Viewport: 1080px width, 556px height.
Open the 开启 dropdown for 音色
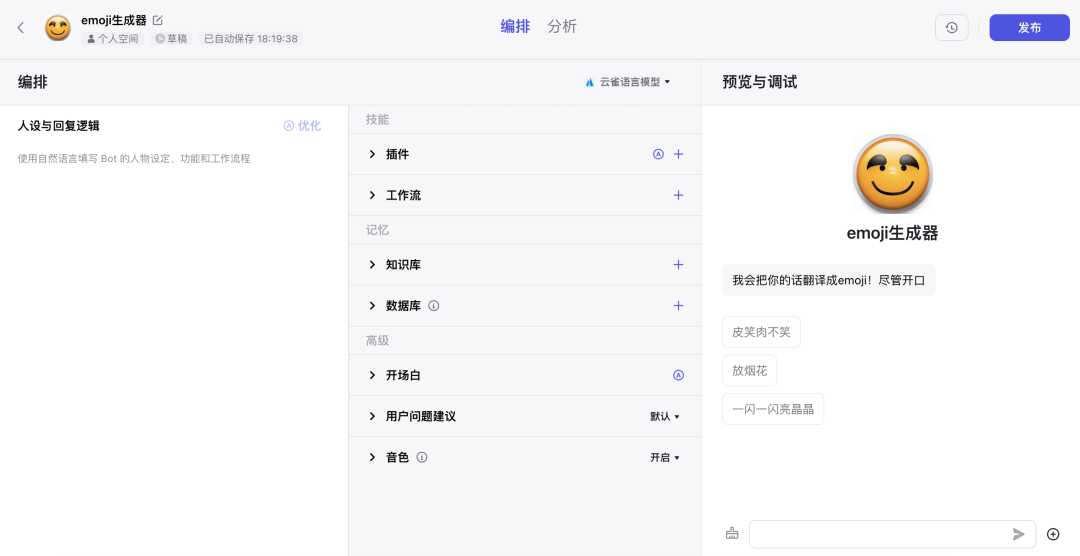665,457
